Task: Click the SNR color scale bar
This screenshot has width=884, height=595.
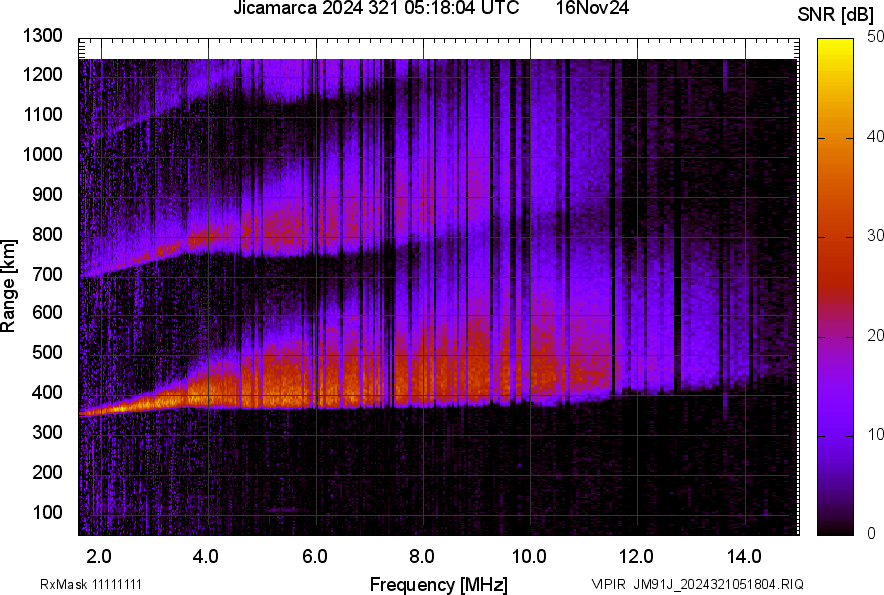Action: click(x=836, y=287)
